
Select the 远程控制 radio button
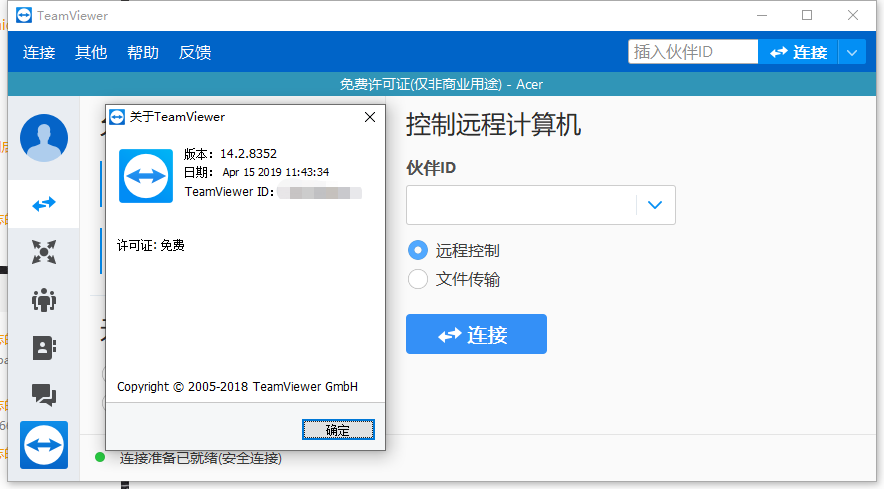coord(418,250)
